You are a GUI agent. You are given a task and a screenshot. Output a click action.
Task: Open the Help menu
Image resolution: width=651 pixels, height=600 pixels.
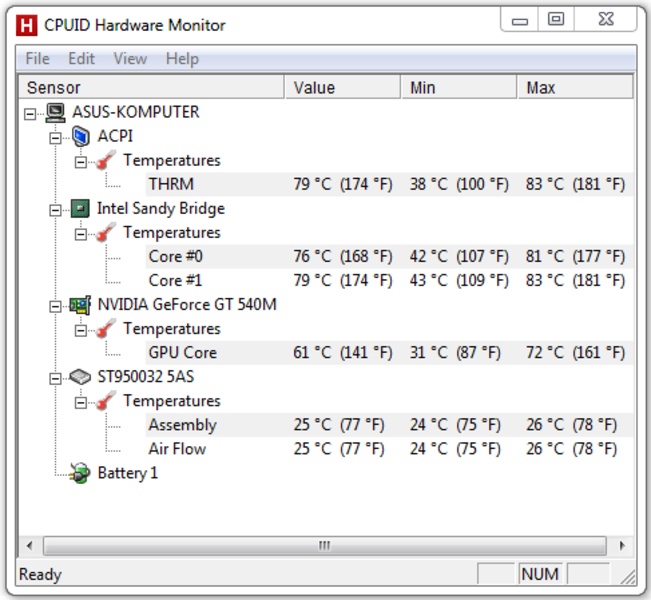(182, 59)
